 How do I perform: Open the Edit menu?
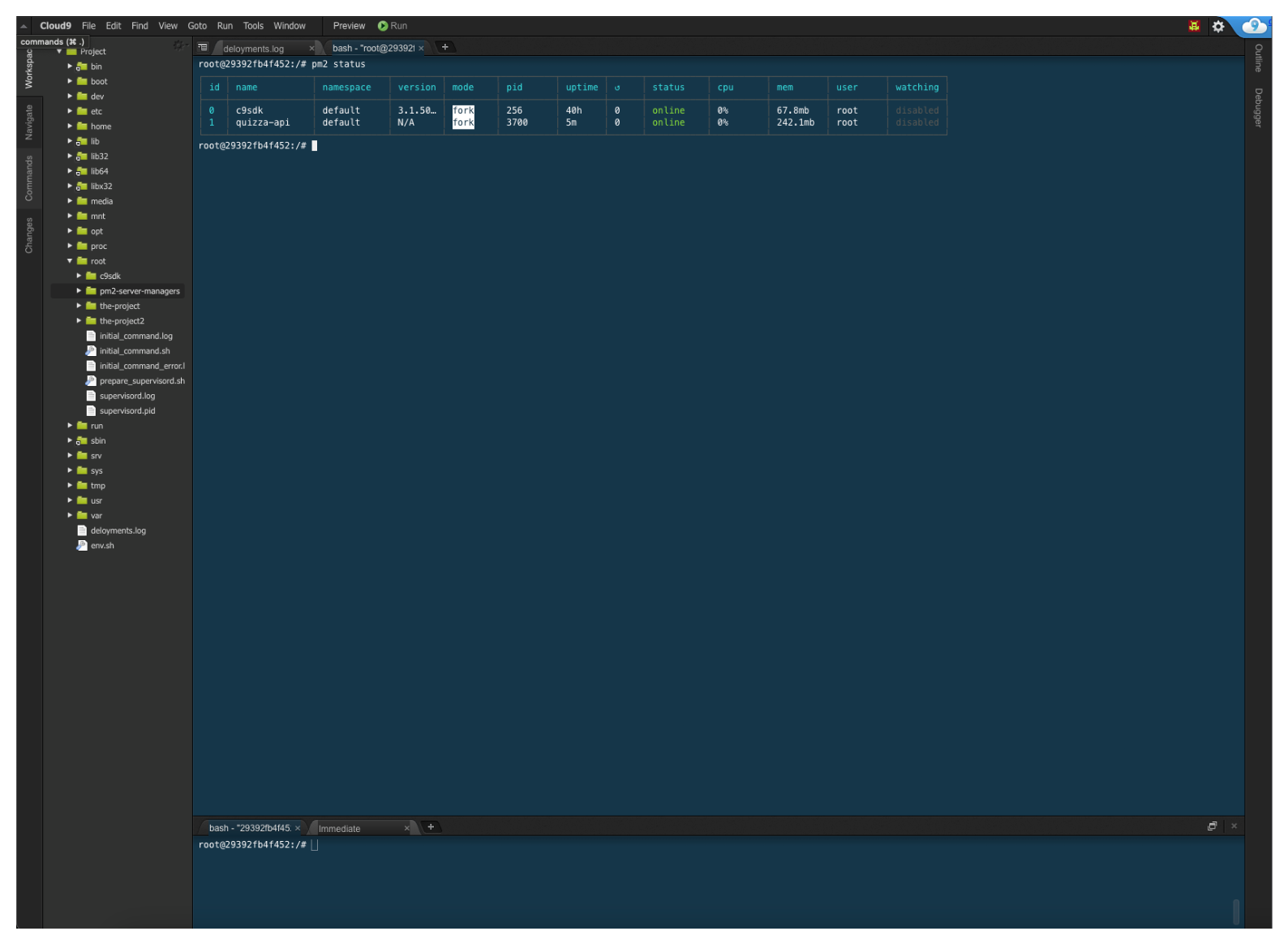coord(114,26)
